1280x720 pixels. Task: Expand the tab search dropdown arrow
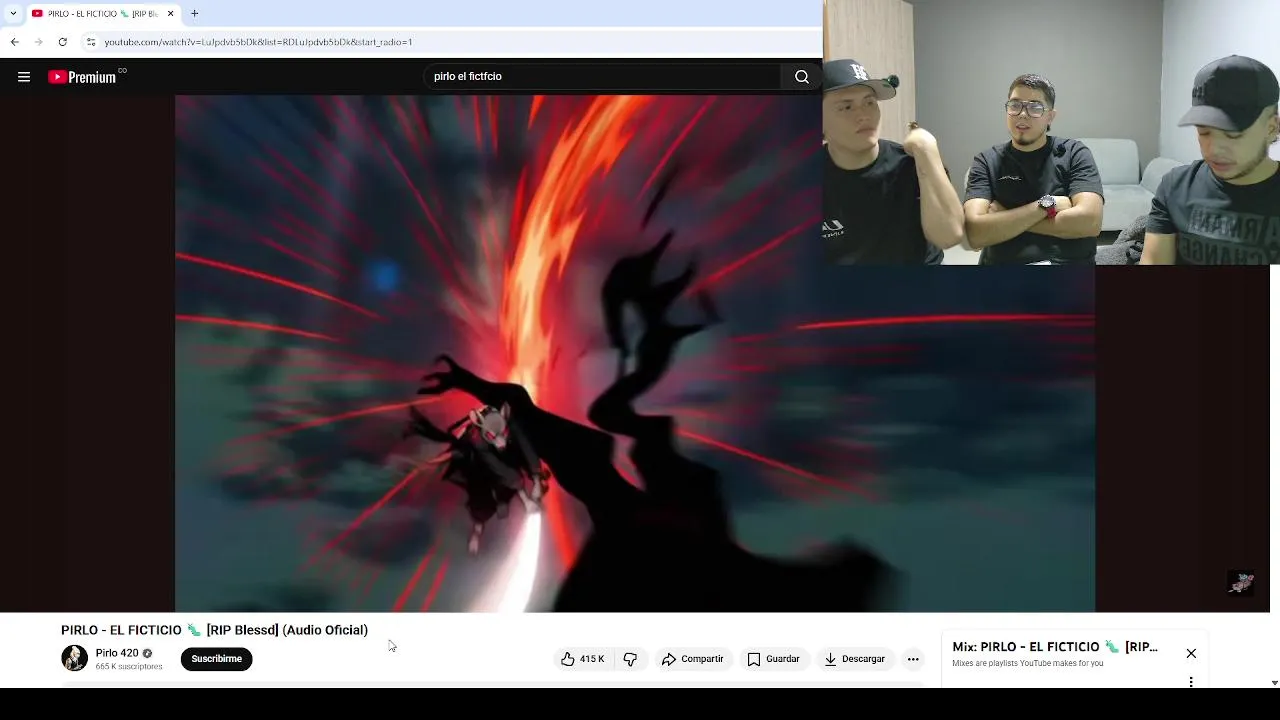coord(12,13)
